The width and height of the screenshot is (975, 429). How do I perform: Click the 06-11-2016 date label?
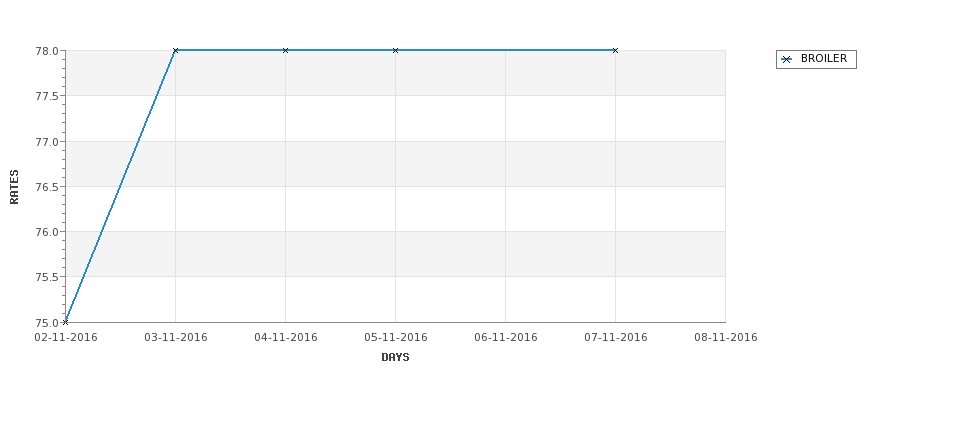(506, 338)
